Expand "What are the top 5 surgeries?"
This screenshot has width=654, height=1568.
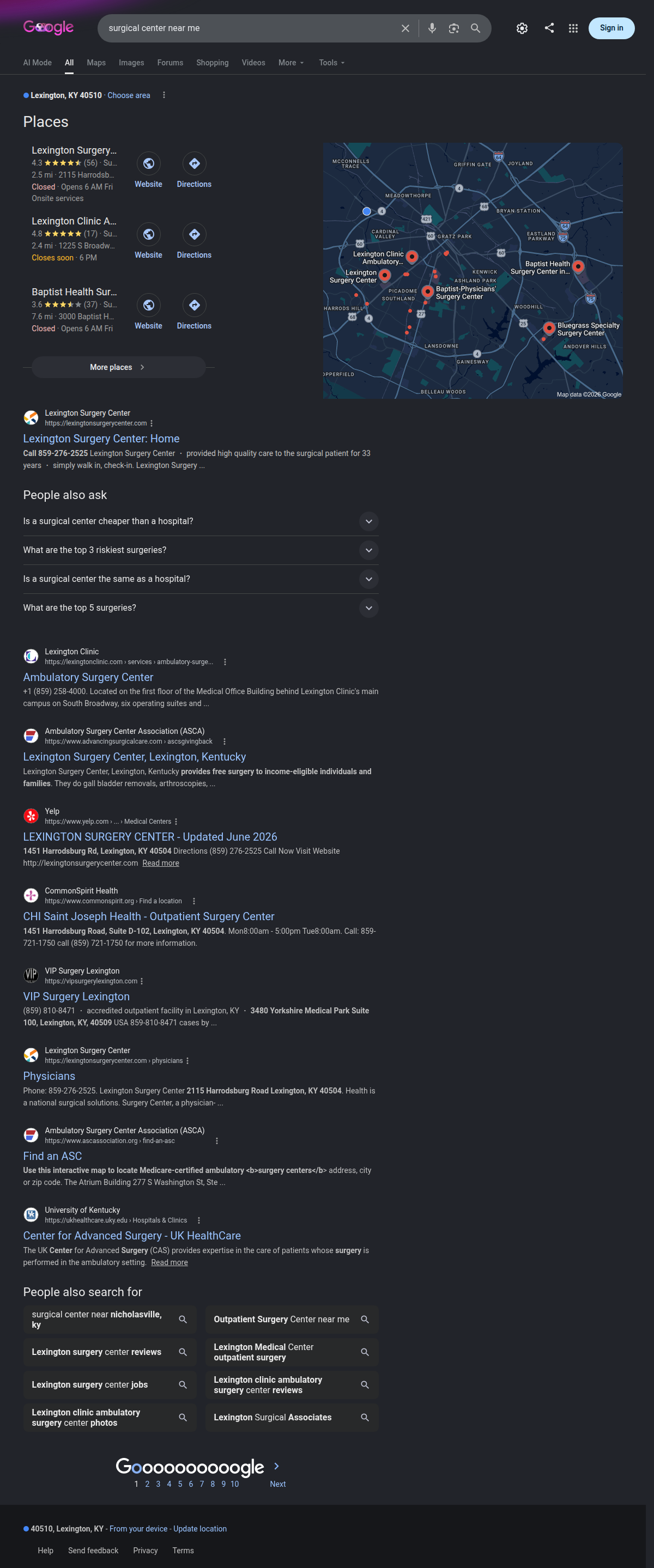[x=201, y=607]
